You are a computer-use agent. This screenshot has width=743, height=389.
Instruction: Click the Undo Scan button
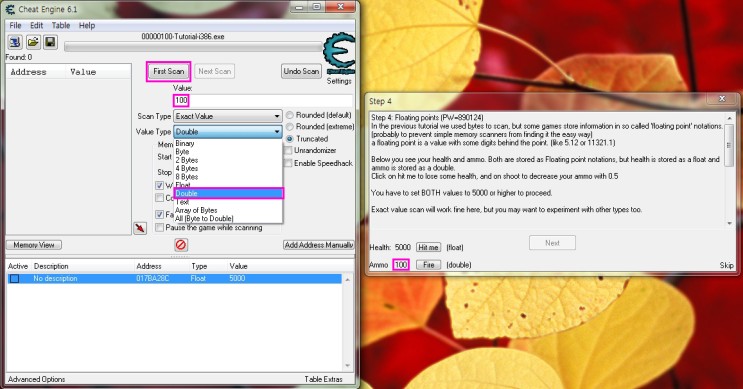[301, 72]
